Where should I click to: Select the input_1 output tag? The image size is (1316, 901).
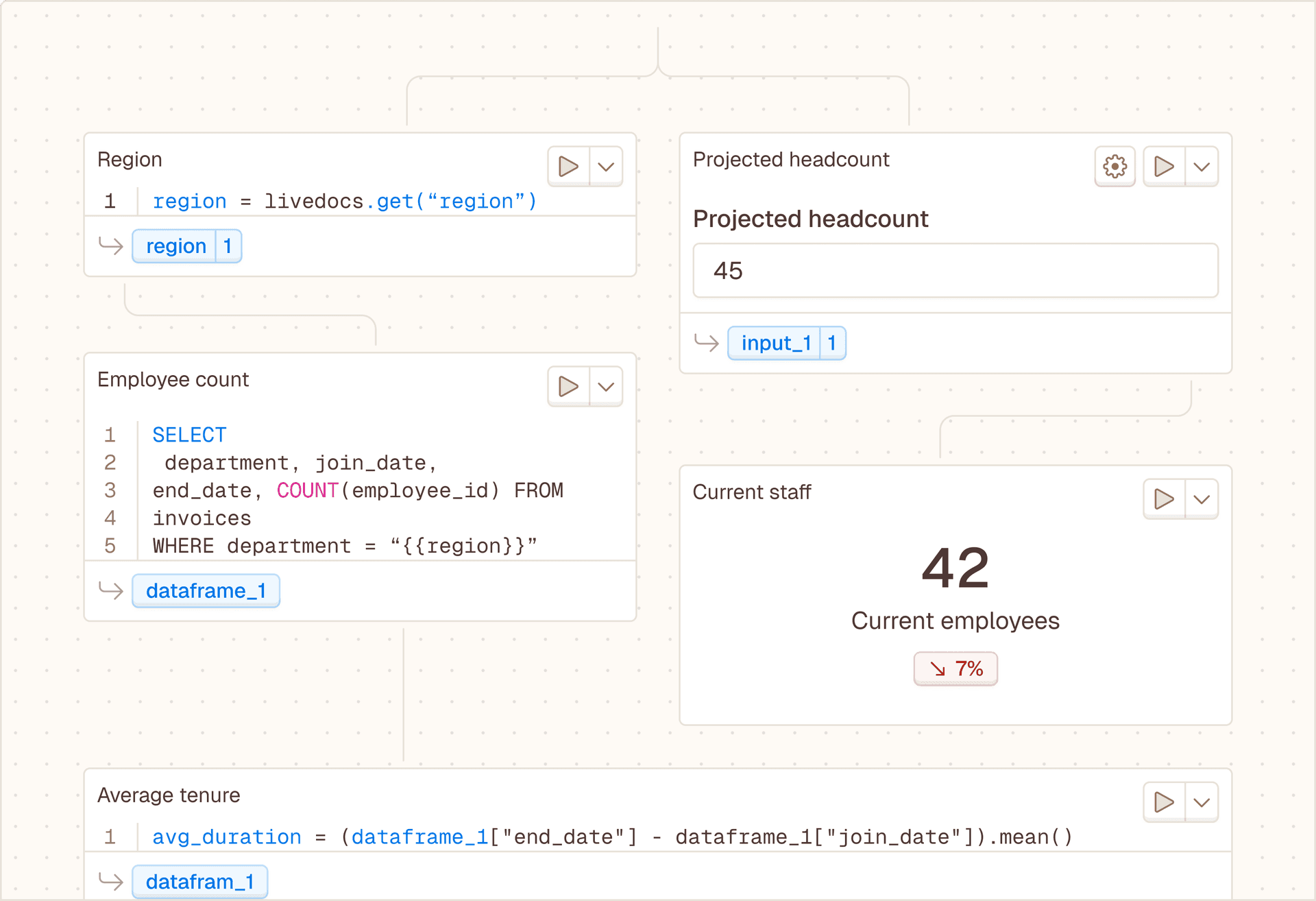coord(776,343)
